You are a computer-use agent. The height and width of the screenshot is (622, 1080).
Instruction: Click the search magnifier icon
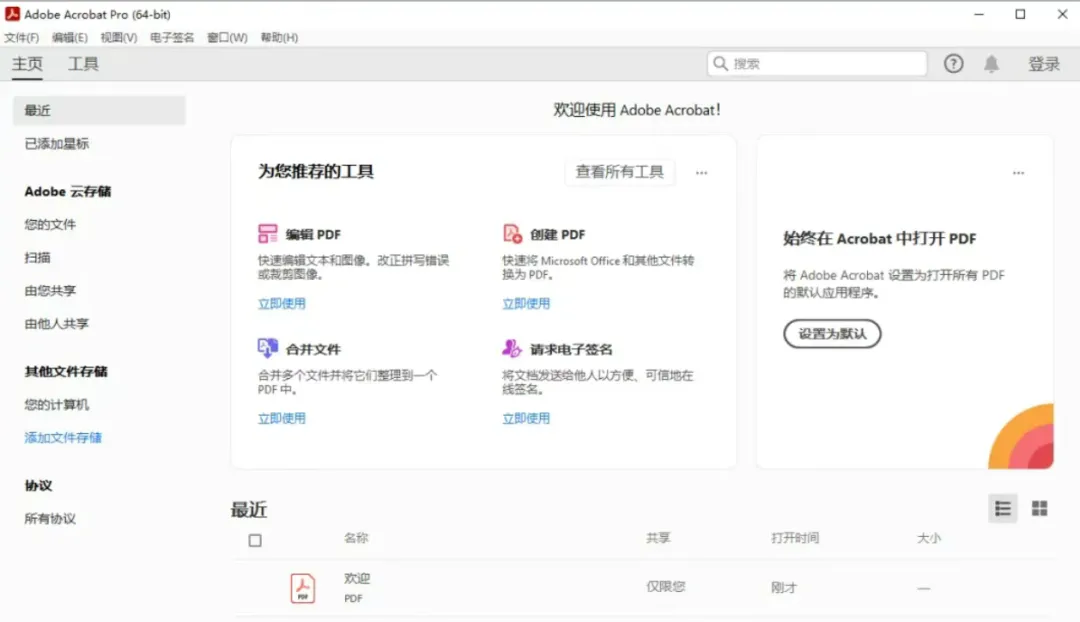[720, 64]
